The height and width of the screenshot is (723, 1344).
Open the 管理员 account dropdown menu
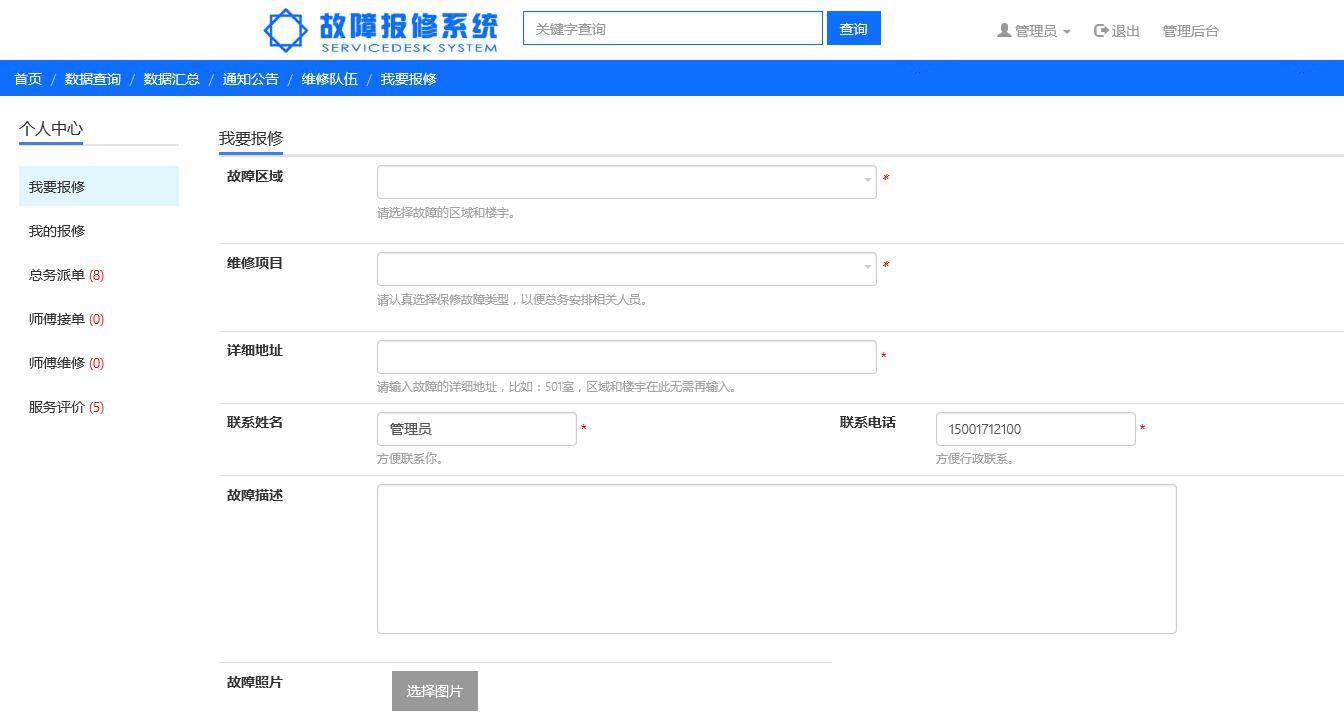coord(1036,31)
